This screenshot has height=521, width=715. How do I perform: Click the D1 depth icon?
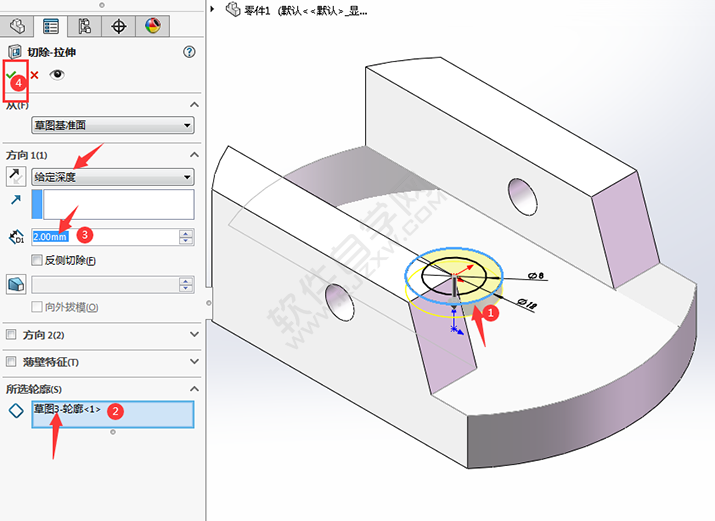click(16, 237)
